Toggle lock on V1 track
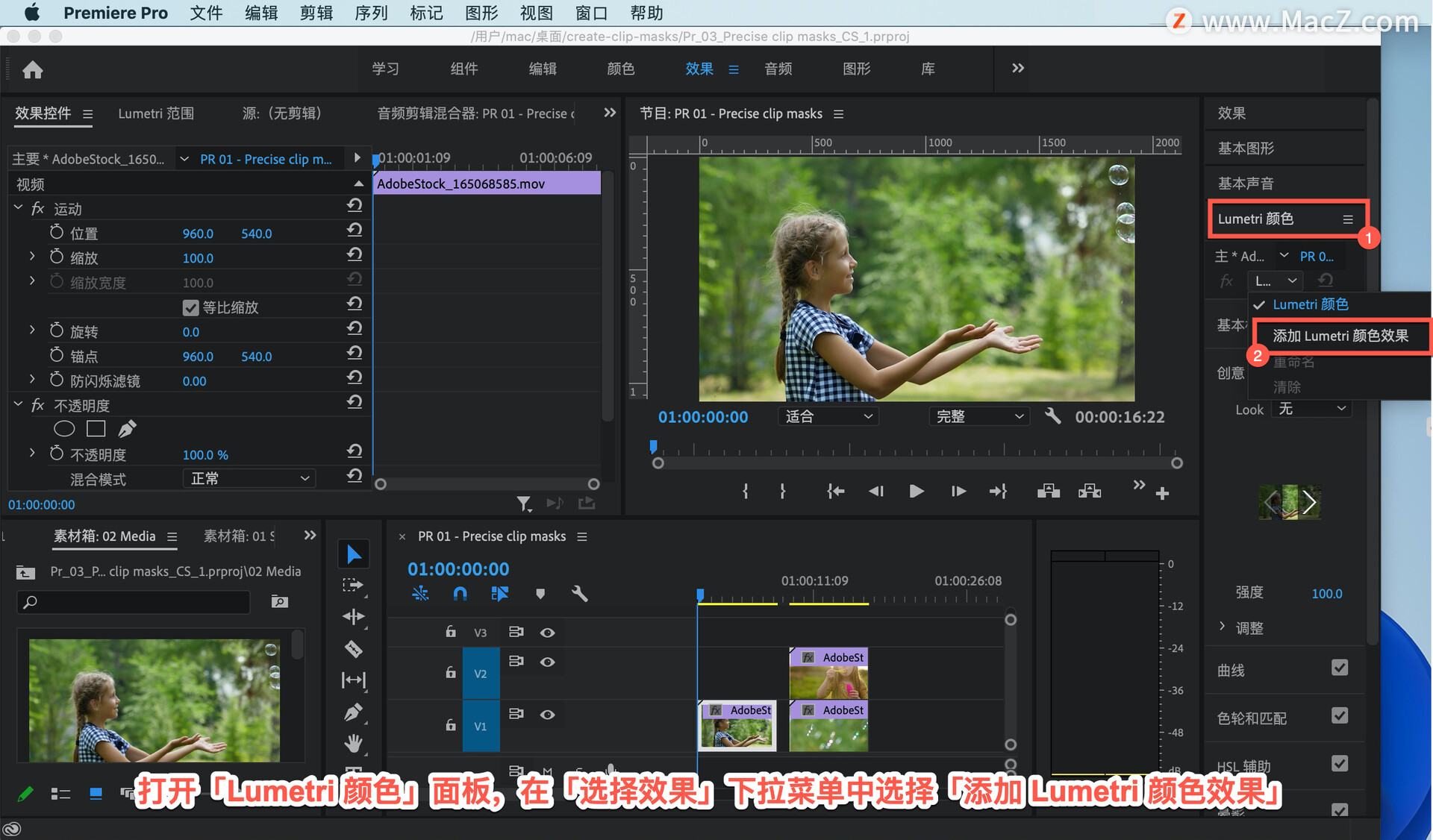Image resolution: width=1433 pixels, height=840 pixels. pos(451,724)
